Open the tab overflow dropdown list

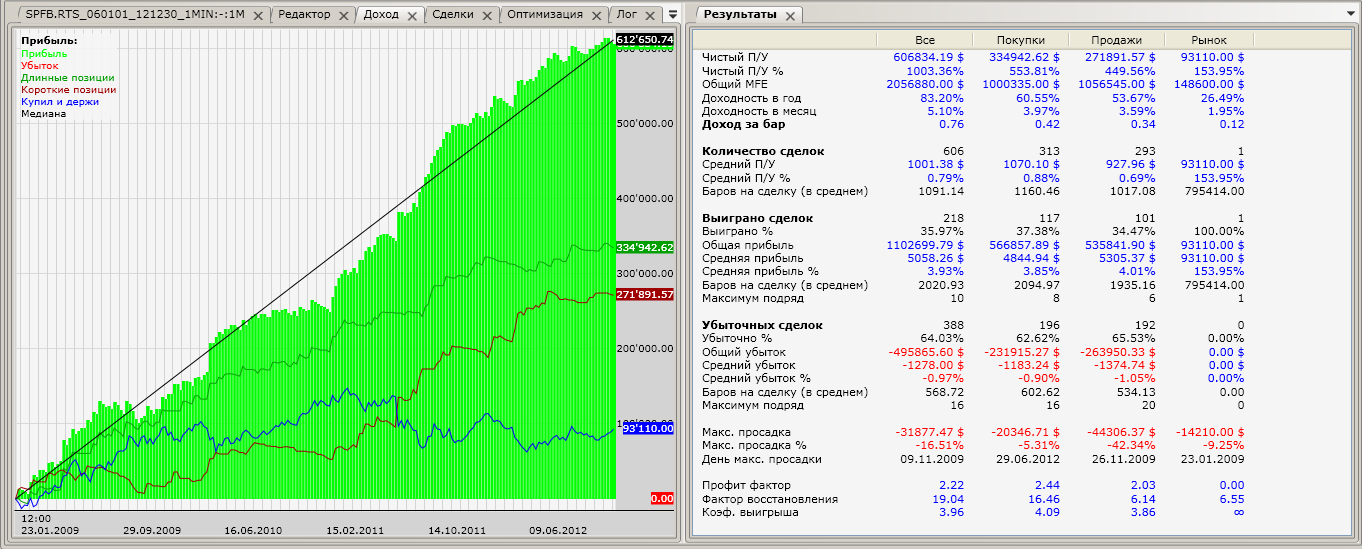[672, 15]
